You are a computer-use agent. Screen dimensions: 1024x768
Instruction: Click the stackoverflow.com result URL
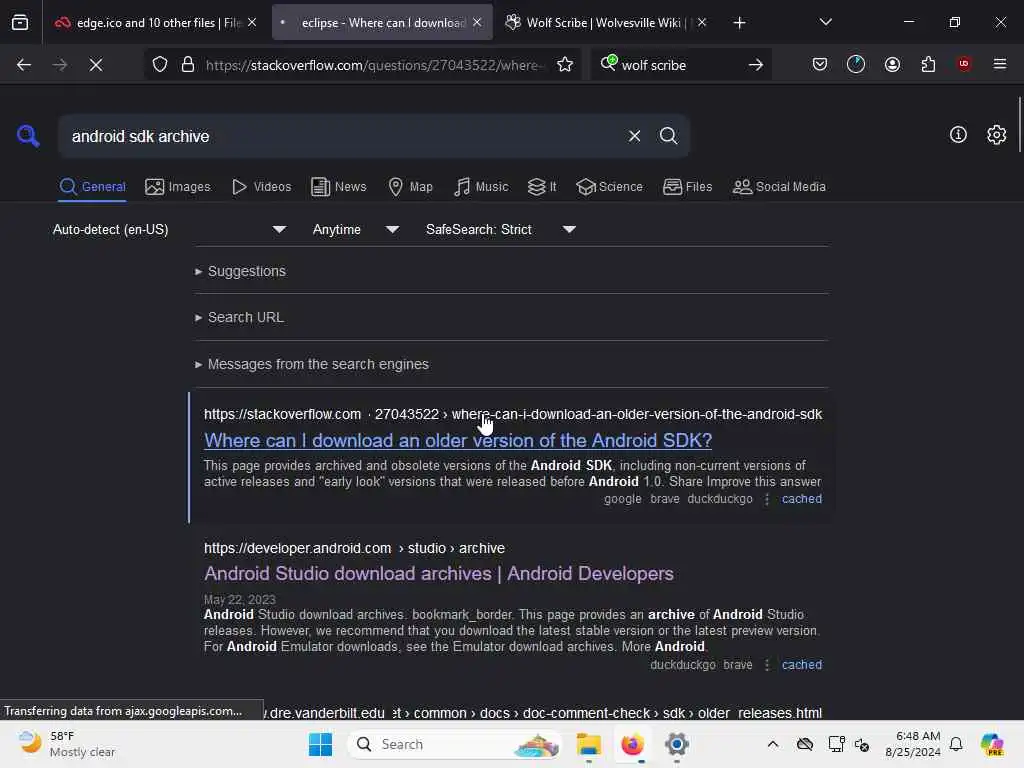click(x=513, y=414)
